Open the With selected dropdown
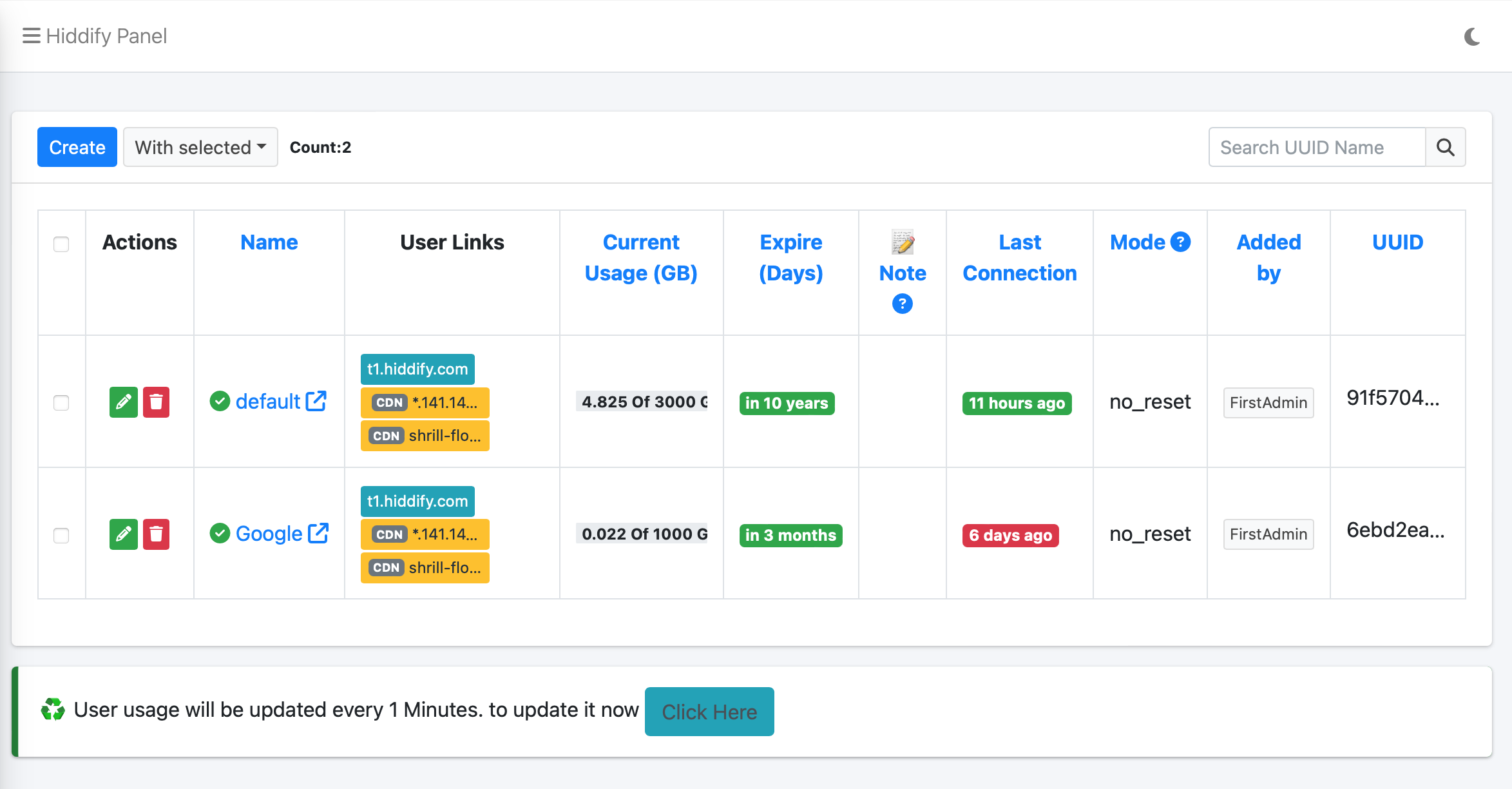Viewport: 1512px width, 789px height. (x=200, y=148)
